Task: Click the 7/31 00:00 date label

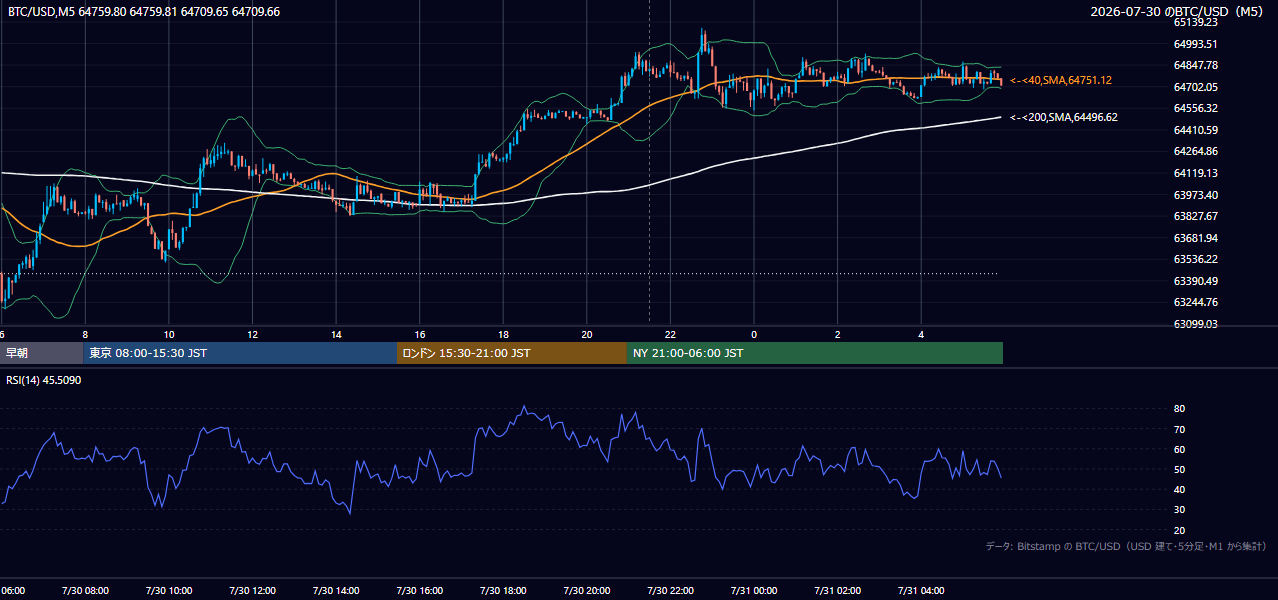Action: coord(754,591)
